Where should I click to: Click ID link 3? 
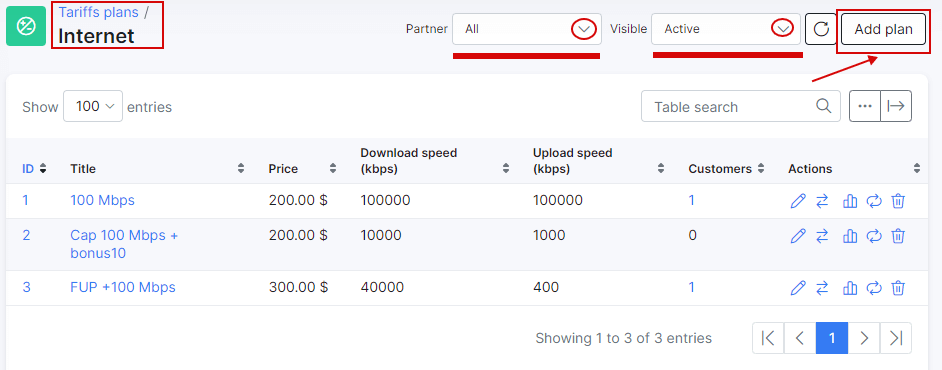[x=26, y=288]
